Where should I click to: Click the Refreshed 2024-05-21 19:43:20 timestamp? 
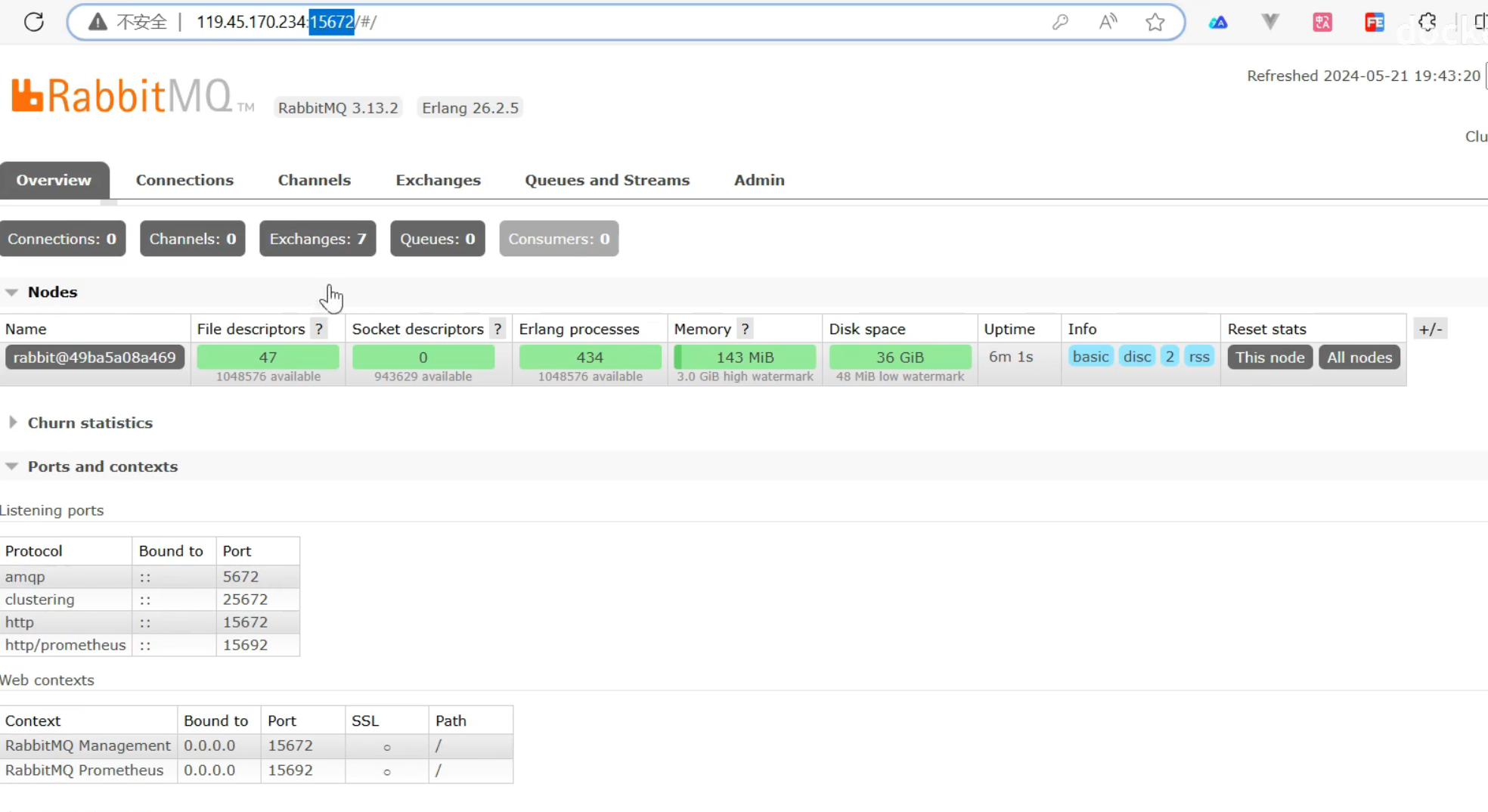click(x=1363, y=76)
